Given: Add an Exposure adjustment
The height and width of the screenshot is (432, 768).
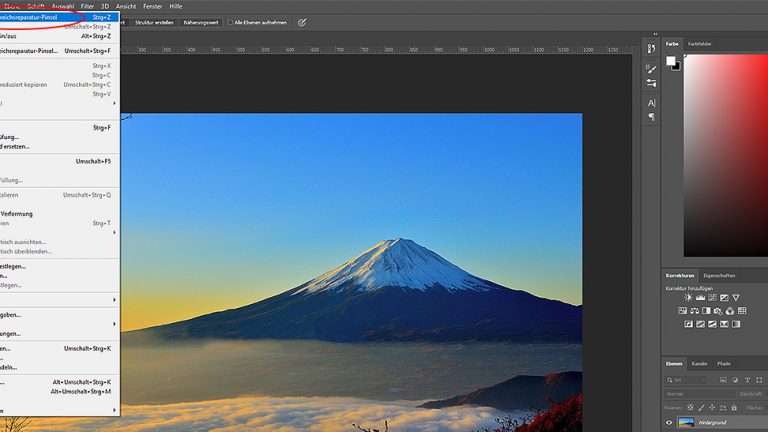Looking at the screenshot, I should 724,297.
